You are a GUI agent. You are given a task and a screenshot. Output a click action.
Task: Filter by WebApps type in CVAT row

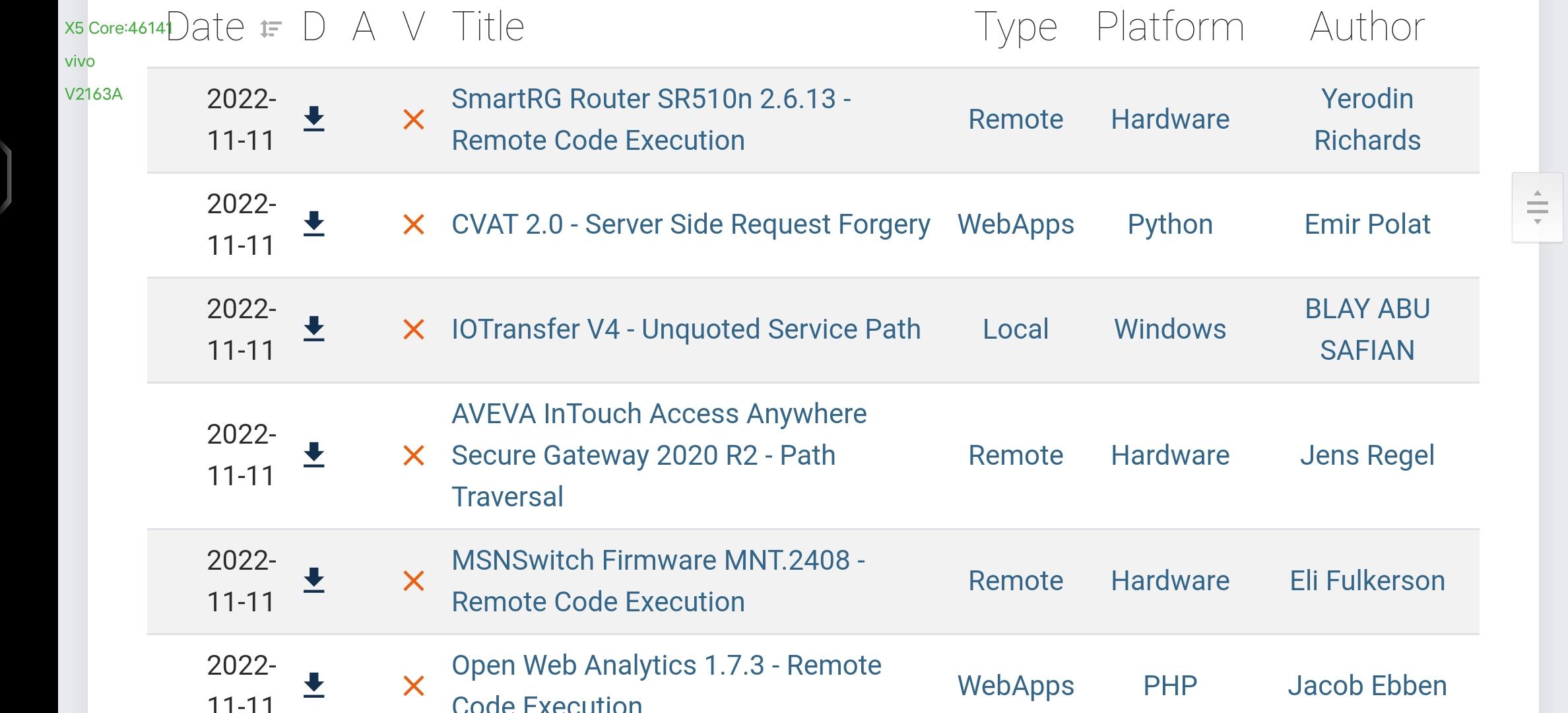point(1016,224)
